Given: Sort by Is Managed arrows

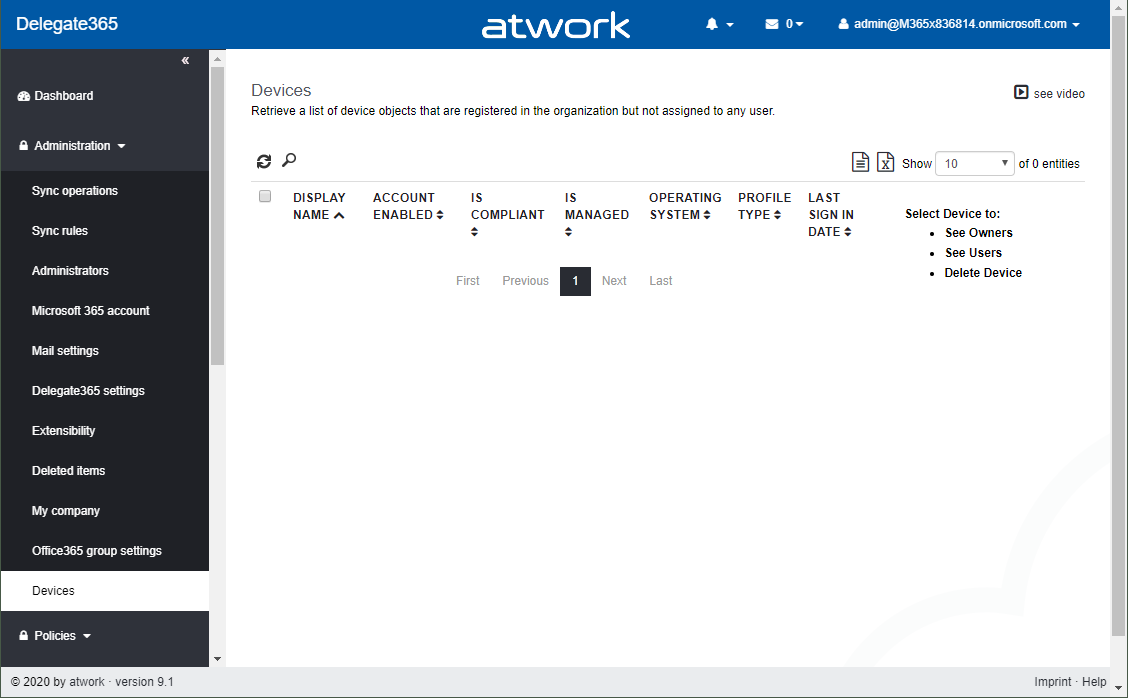Looking at the screenshot, I should [x=568, y=232].
